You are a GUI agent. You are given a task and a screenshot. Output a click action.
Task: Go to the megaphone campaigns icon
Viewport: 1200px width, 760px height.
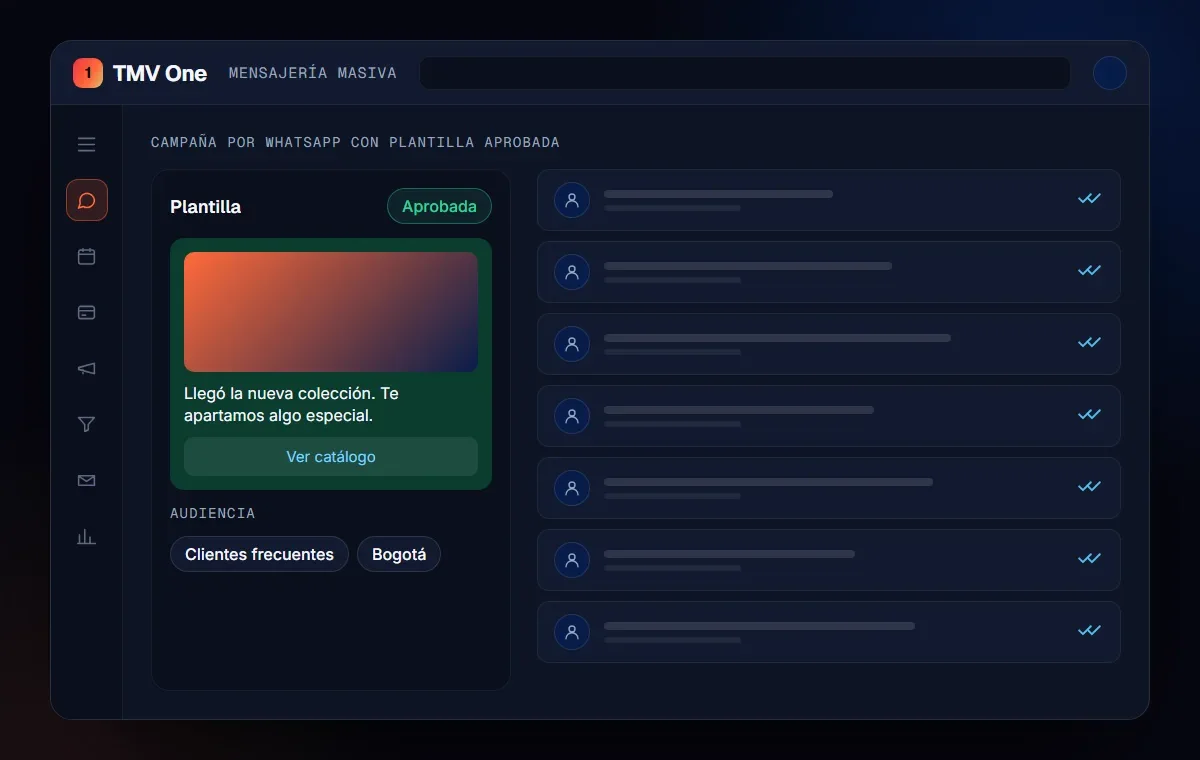click(87, 369)
